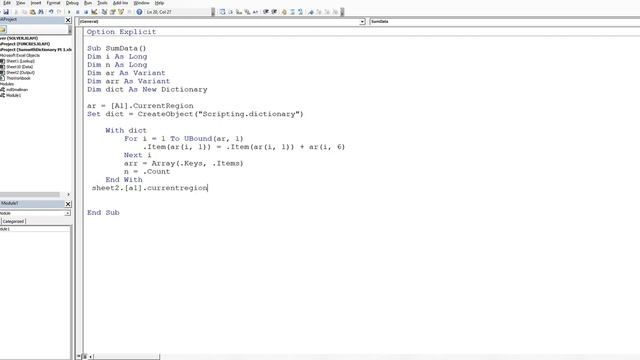Select the module listed above Module1
This screenshot has width=640, height=360.
coord(17,89)
